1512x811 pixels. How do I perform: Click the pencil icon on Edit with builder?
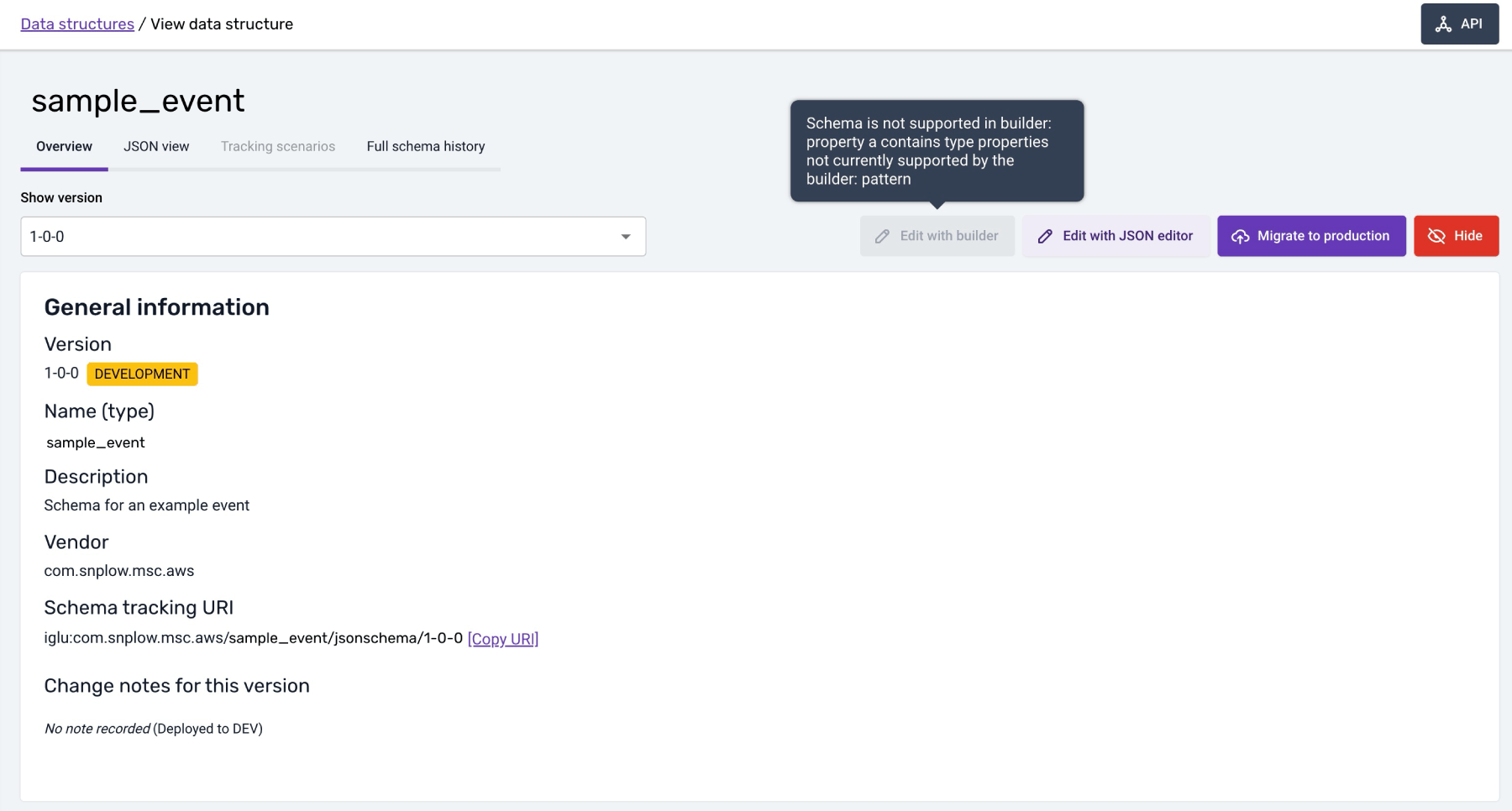(882, 237)
